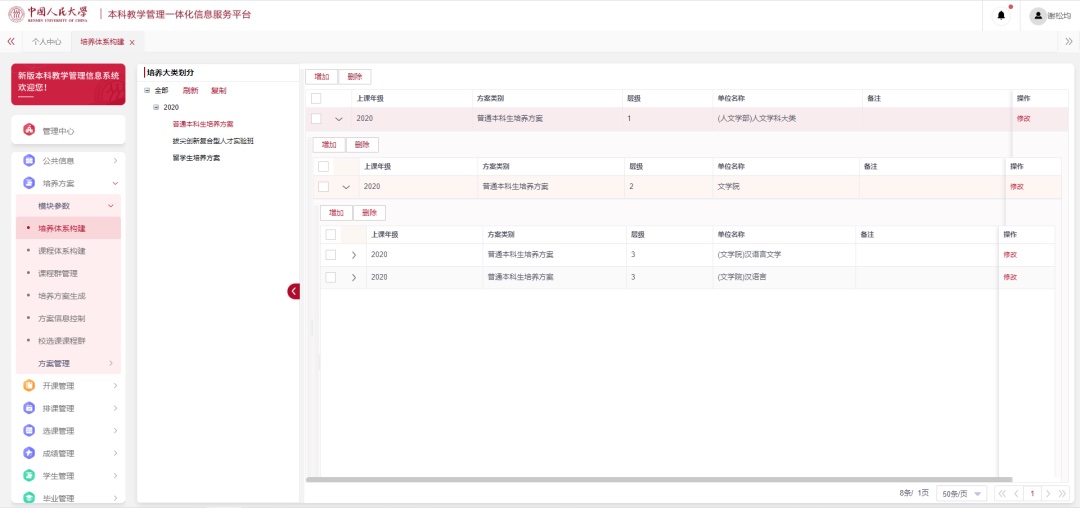This screenshot has height=508, width=1080.
Task: Switch to the 个人中心 tab
Action: (x=46, y=42)
